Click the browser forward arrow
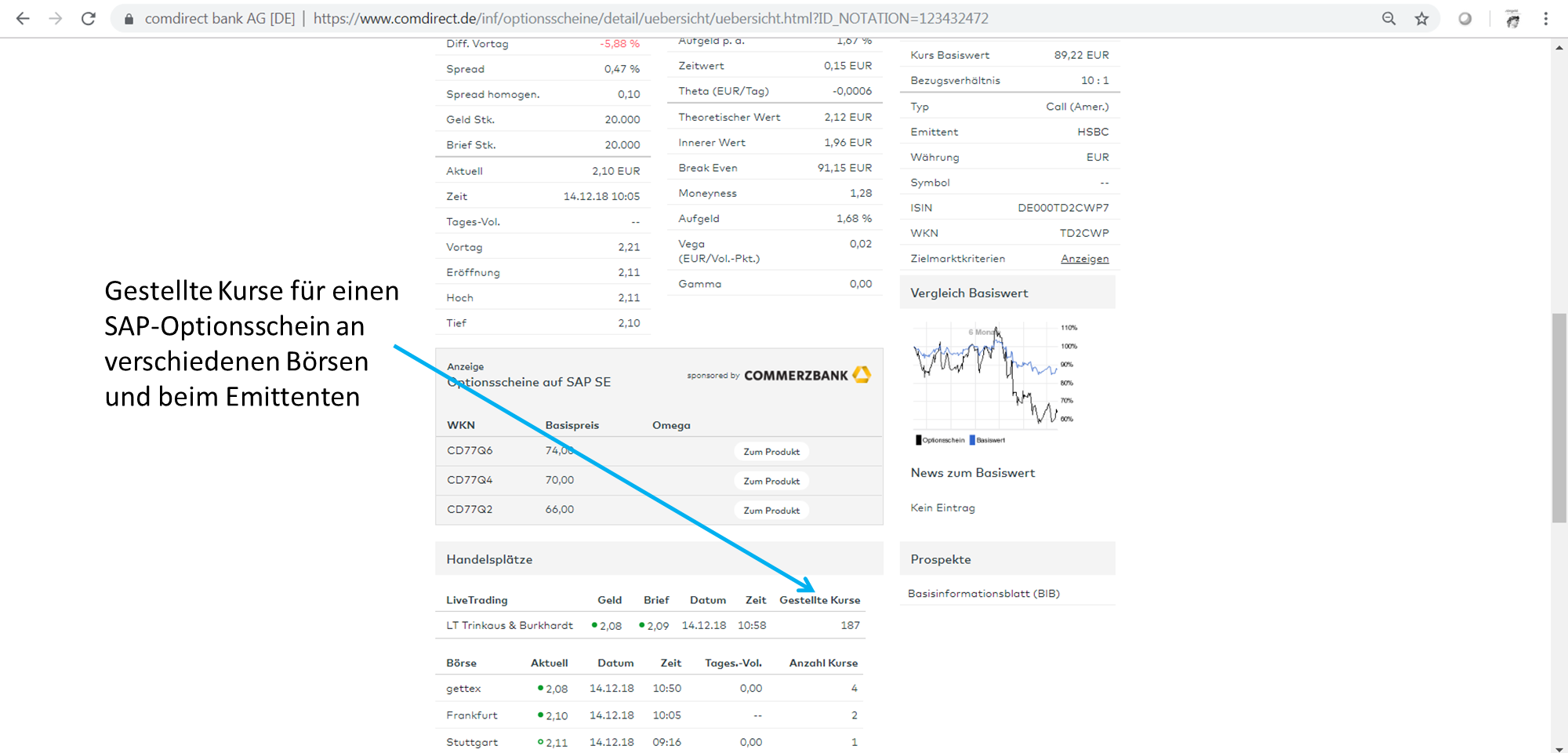Image resolution: width=1568 pixels, height=753 pixels. pyautogui.click(x=56, y=18)
